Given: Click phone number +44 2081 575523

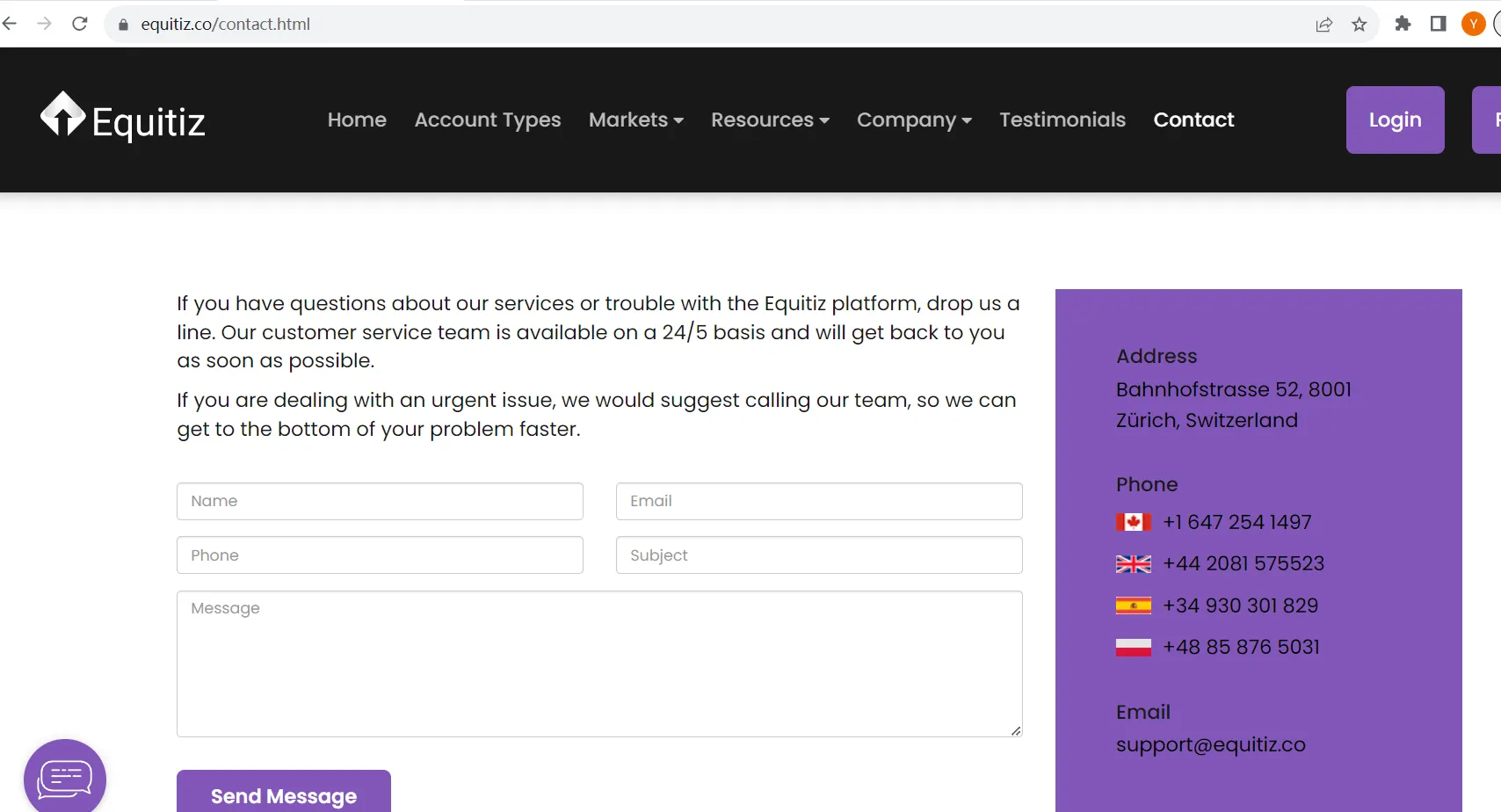Looking at the screenshot, I should pyautogui.click(x=1244, y=563).
